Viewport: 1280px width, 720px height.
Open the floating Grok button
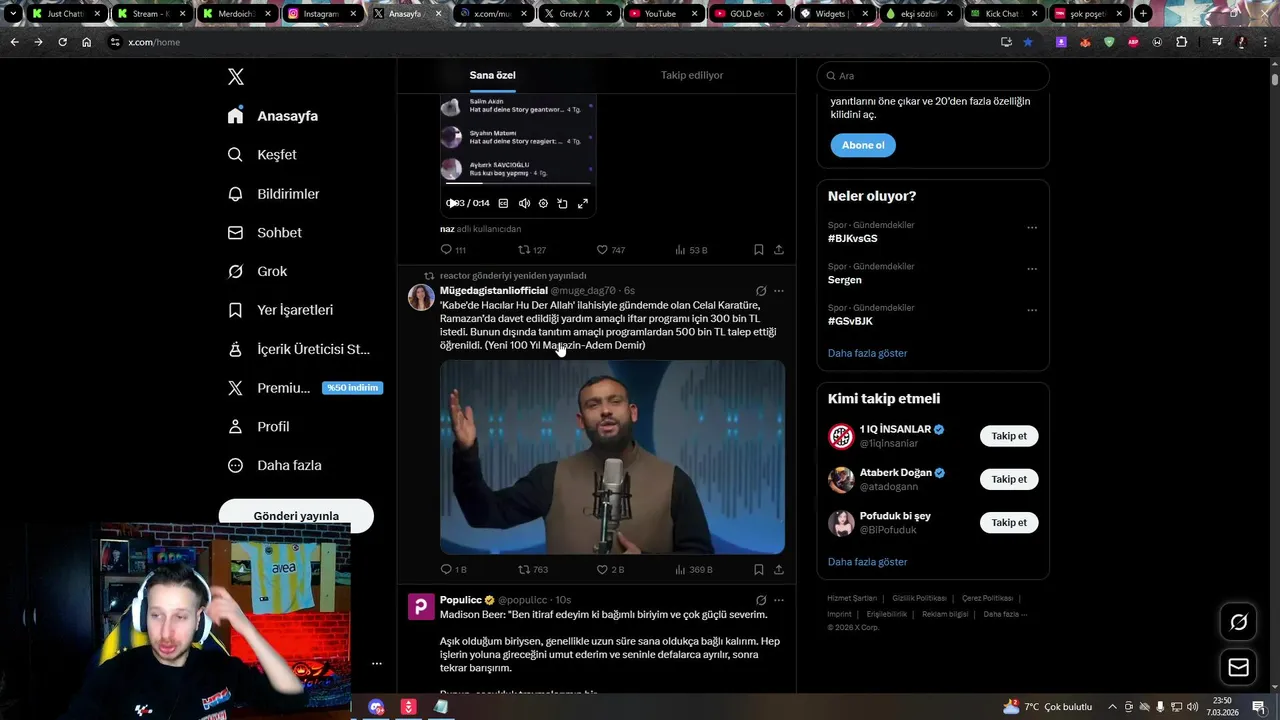(x=1238, y=622)
